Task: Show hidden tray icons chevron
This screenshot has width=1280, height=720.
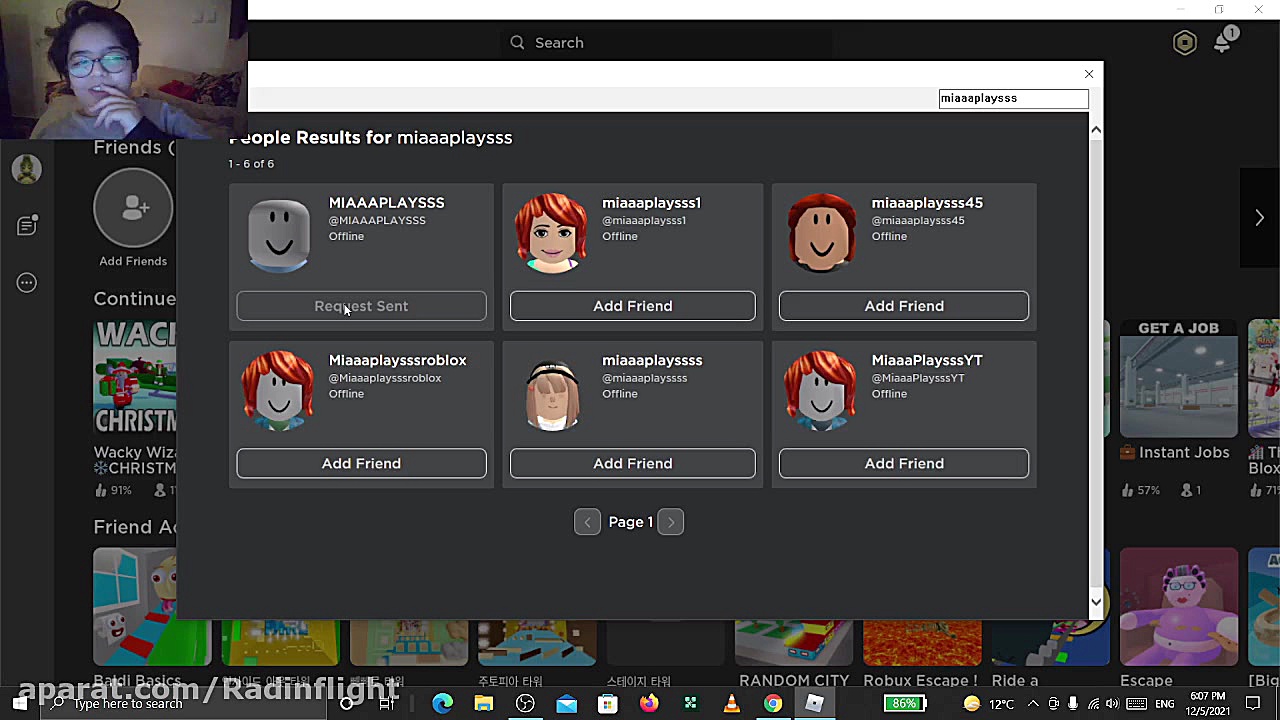Action: point(1033,704)
